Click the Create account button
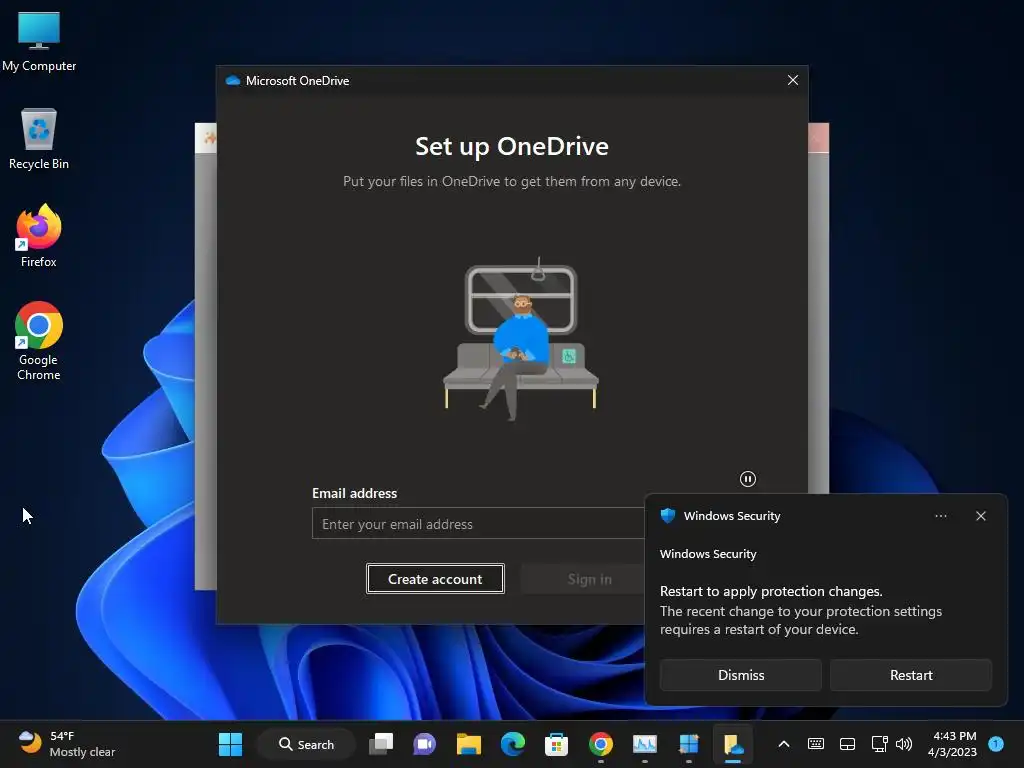1024x768 pixels. [435, 579]
